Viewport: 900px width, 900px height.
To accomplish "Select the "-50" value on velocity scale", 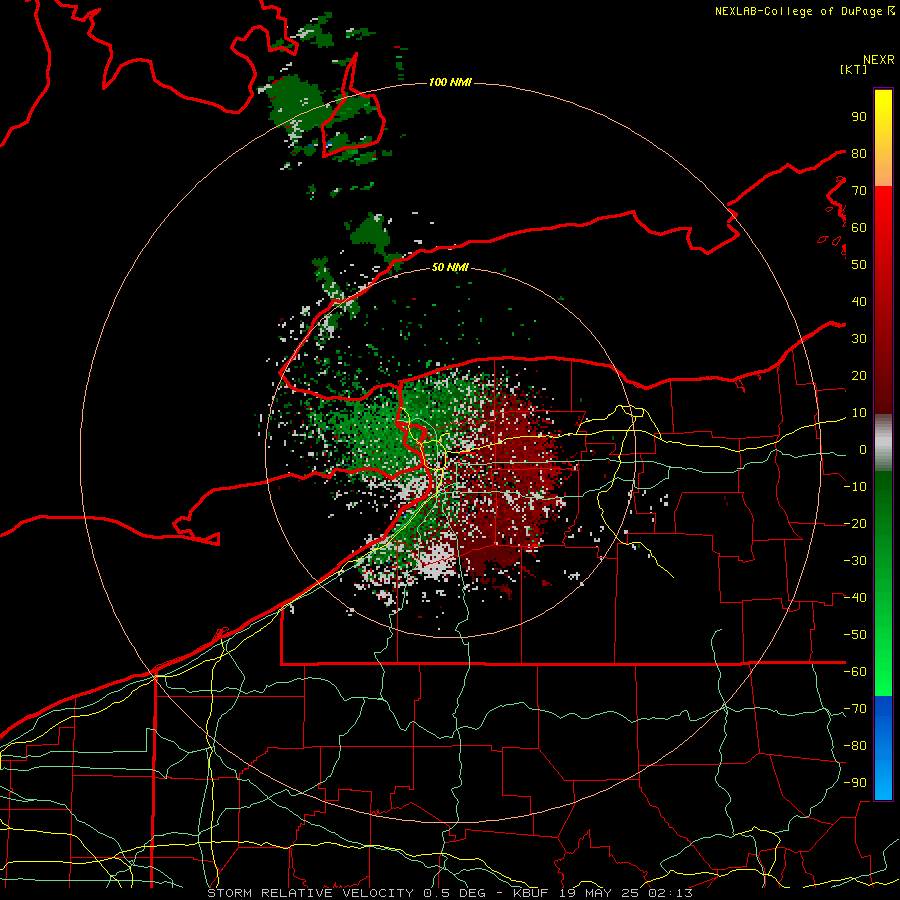I will [855, 635].
